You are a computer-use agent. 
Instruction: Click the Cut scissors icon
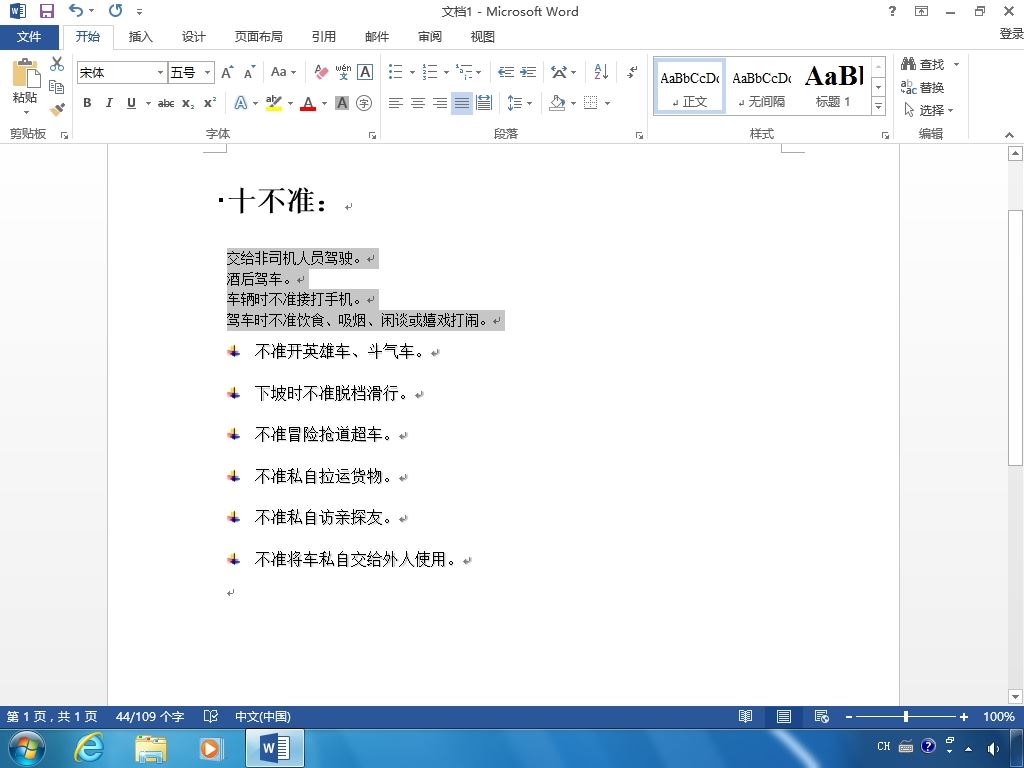57,64
